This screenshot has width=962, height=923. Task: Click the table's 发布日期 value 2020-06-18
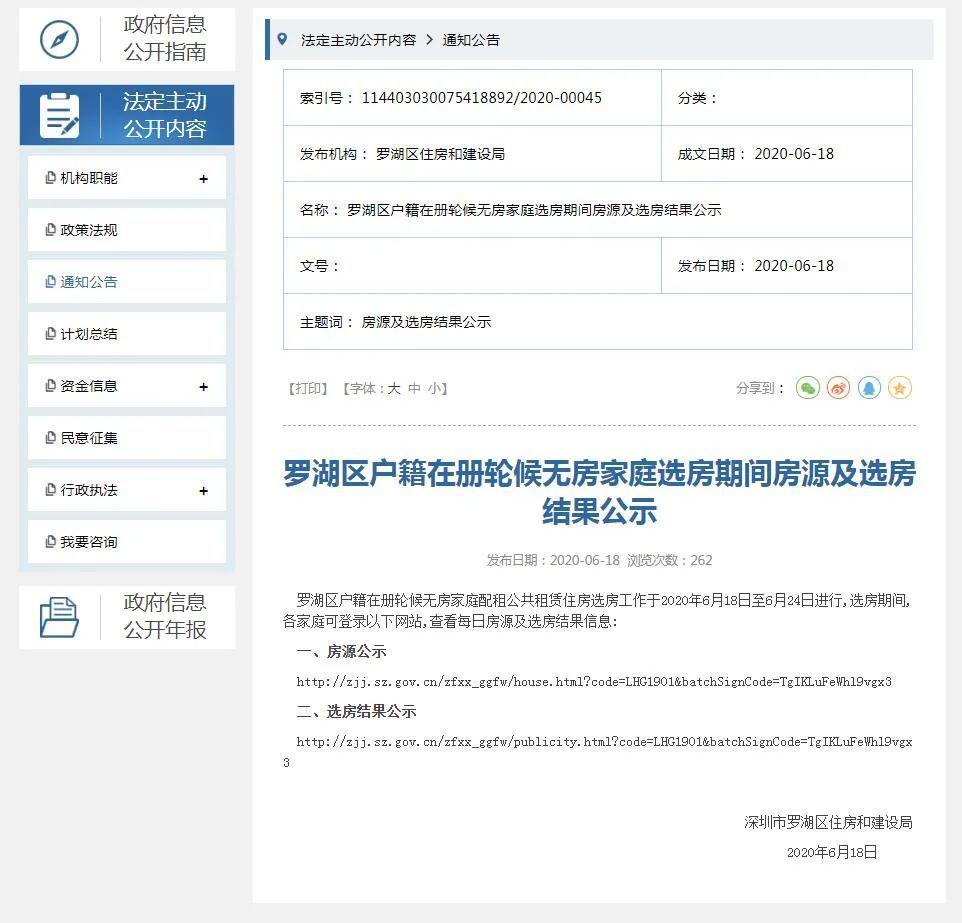point(794,266)
